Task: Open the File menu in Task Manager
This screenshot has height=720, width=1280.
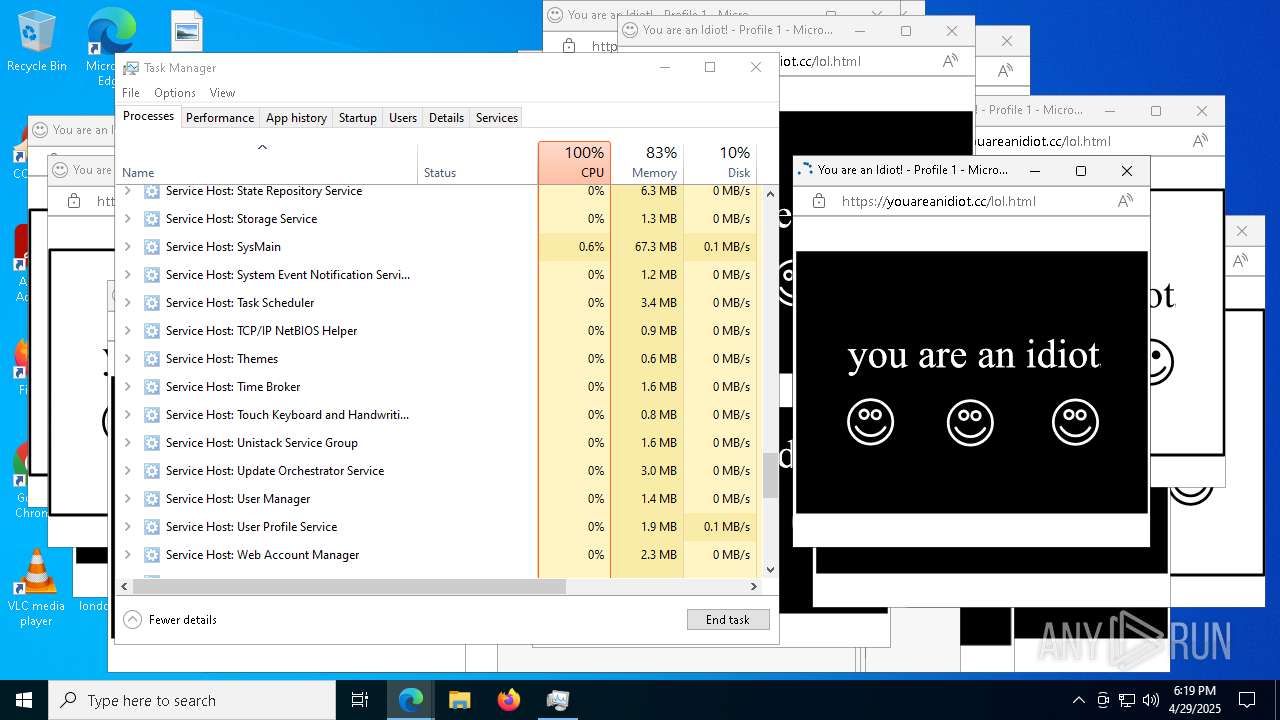Action: [x=131, y=93]
